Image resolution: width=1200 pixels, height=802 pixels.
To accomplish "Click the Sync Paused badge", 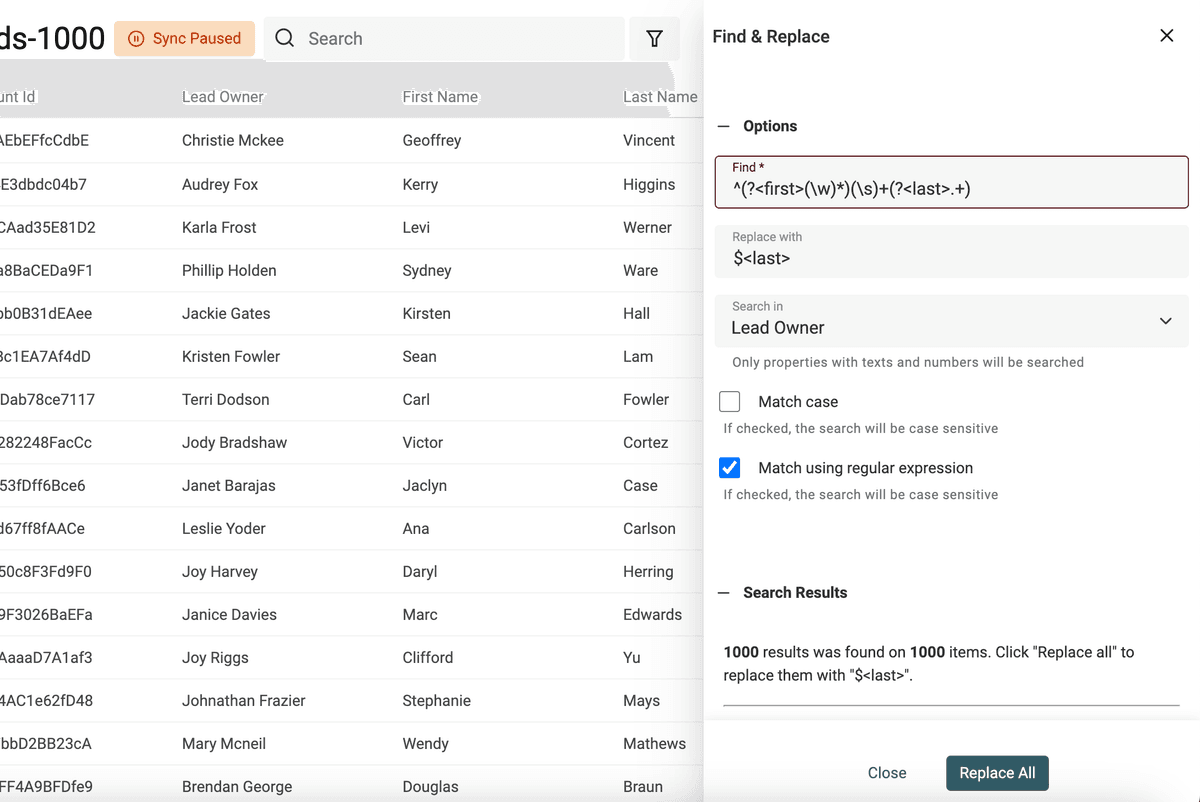I will click(x=185, y=39).
